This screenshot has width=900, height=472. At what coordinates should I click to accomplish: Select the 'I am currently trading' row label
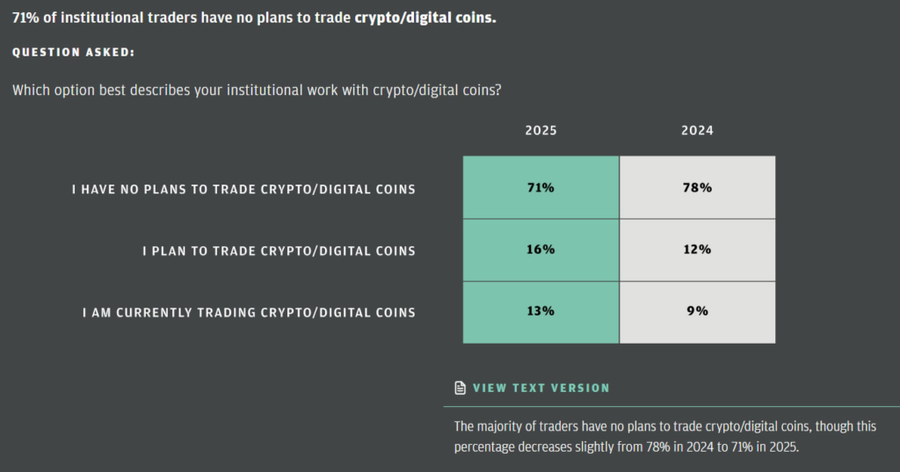[x=248, y=312]
